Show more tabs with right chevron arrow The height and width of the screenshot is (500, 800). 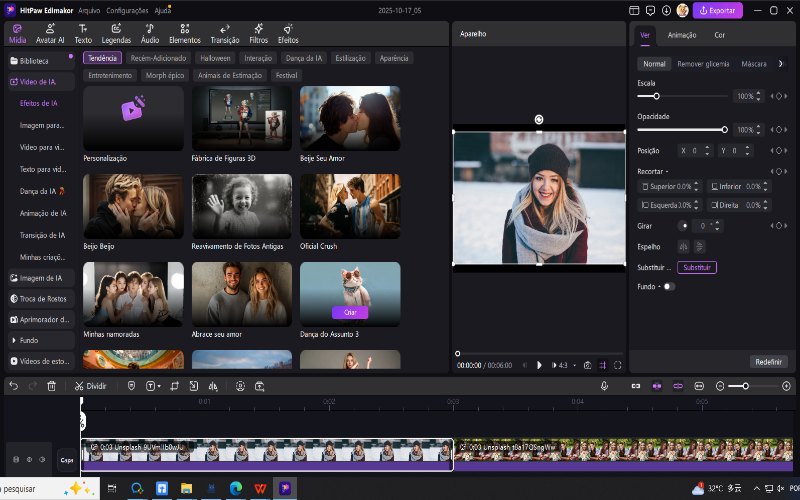(x=781, y=64)
